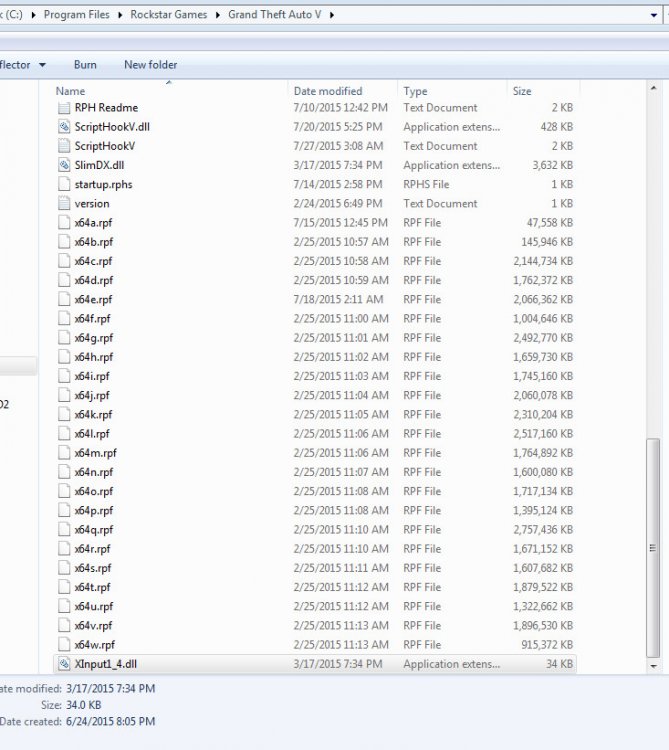
Task: Expand the arrow after Rockstar Games breadcrumb
Action: (x=218, y=15)
